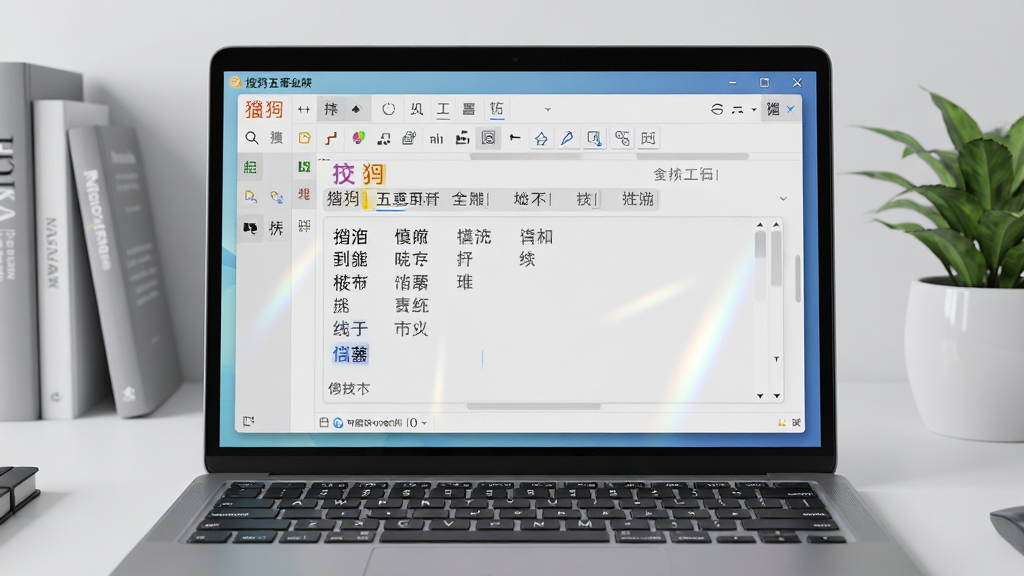The image size is (1024, 576).
Task: Toggle the highlighted framed spiral icon
Action: (x=488, y=138)
